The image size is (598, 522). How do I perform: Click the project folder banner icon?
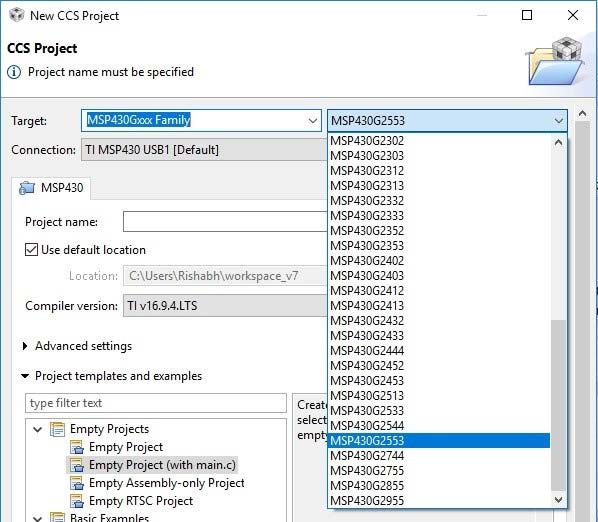[556, 61]
